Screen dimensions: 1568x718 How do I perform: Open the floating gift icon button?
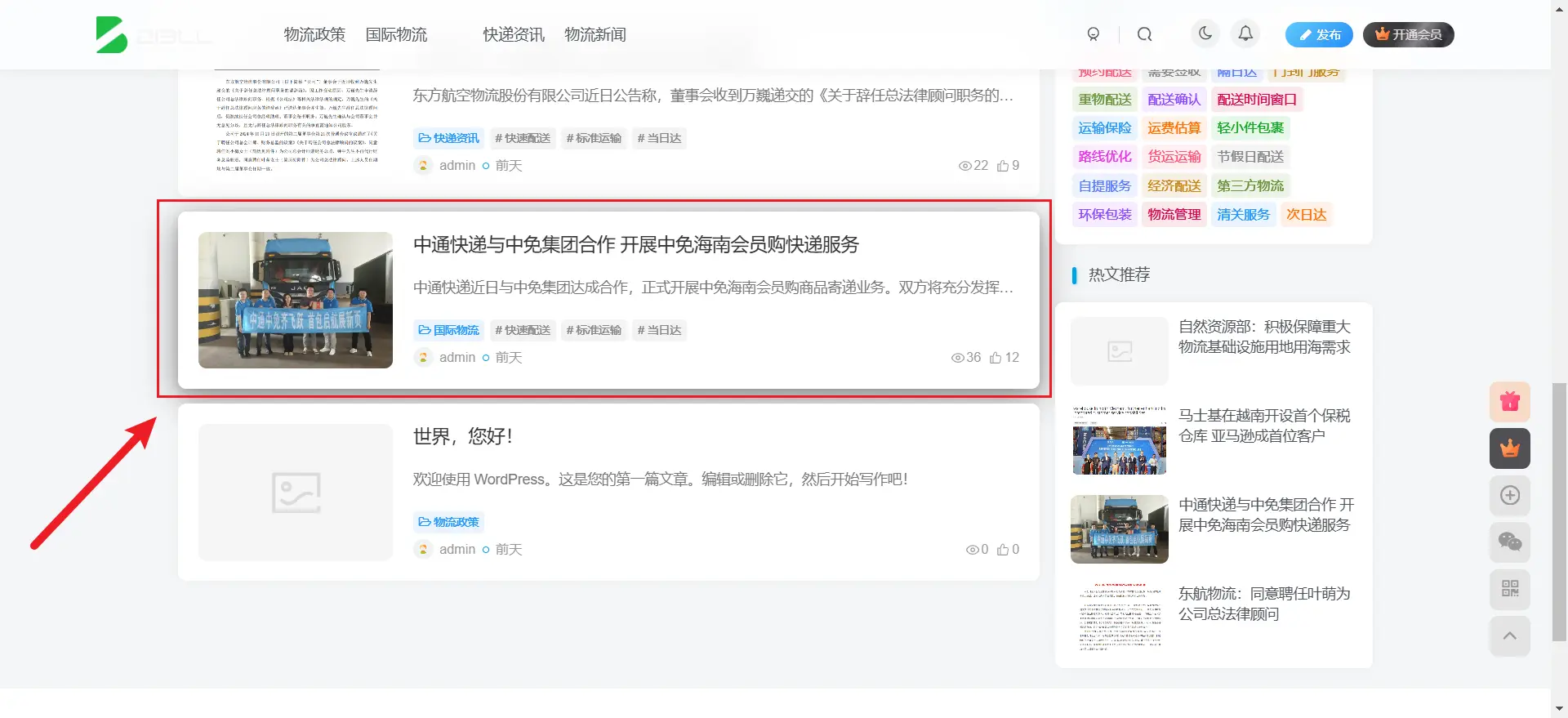(1509, 402)
